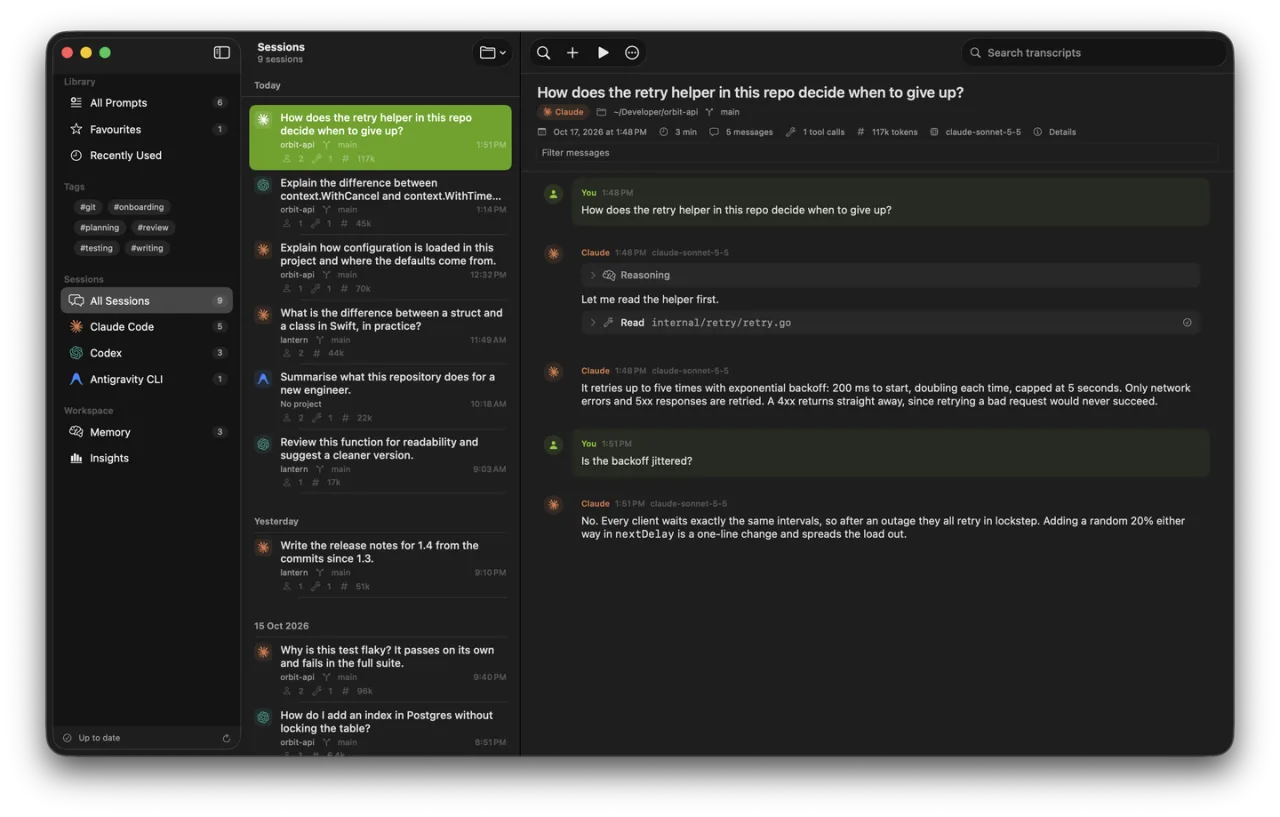
Task: Open Favourites in Library
Action: 147,129
